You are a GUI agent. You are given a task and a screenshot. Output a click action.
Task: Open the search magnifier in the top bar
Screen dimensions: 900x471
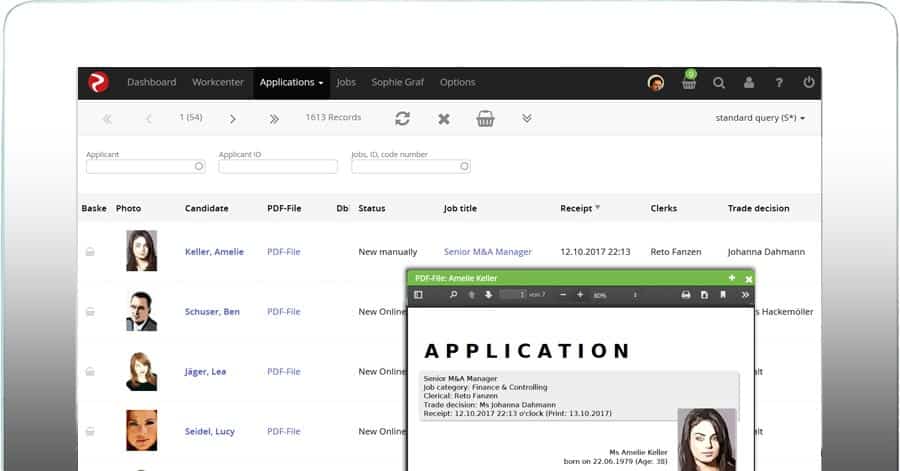(x=718, y=83)
